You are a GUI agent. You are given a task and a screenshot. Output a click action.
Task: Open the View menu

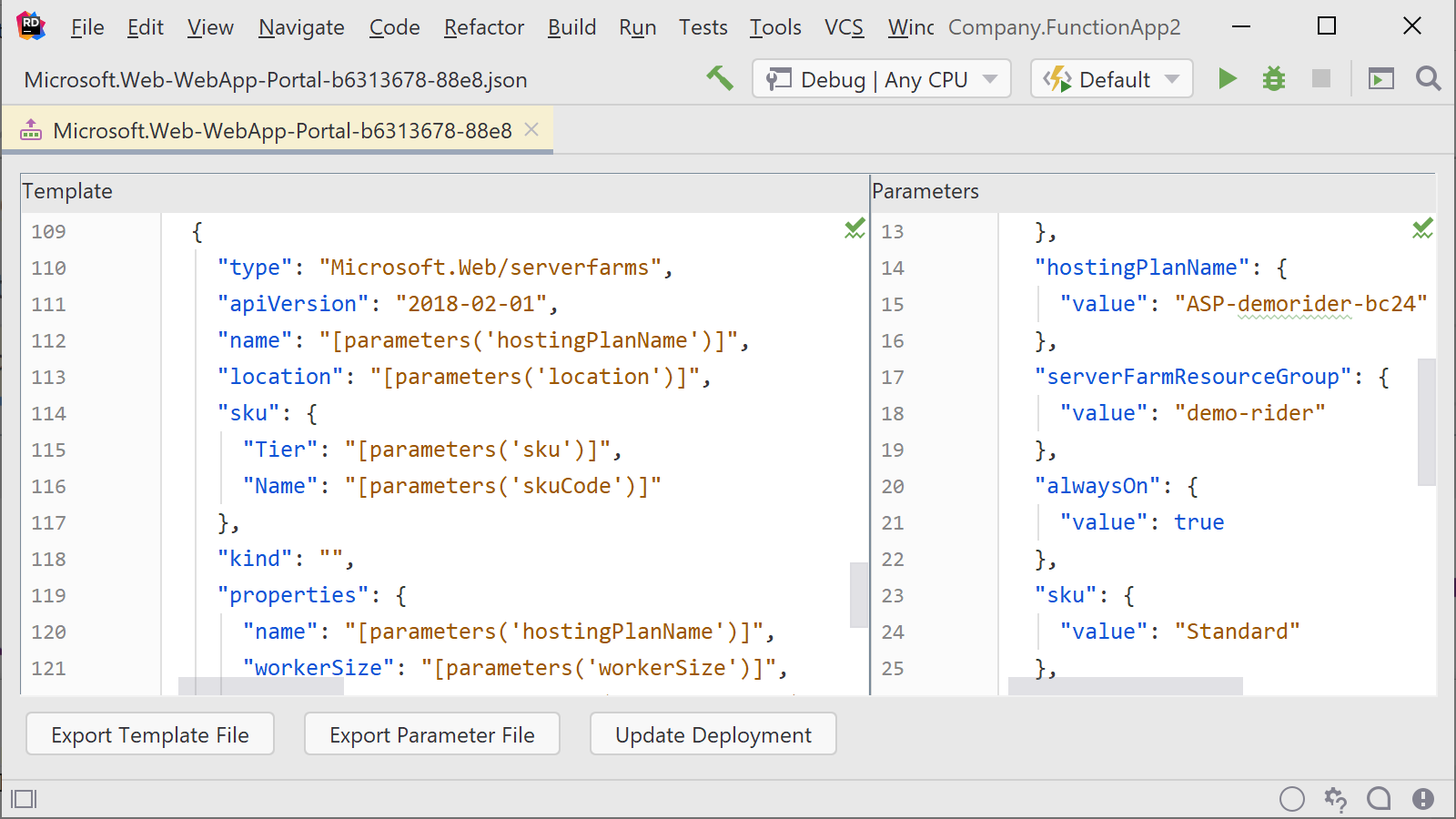210,27
